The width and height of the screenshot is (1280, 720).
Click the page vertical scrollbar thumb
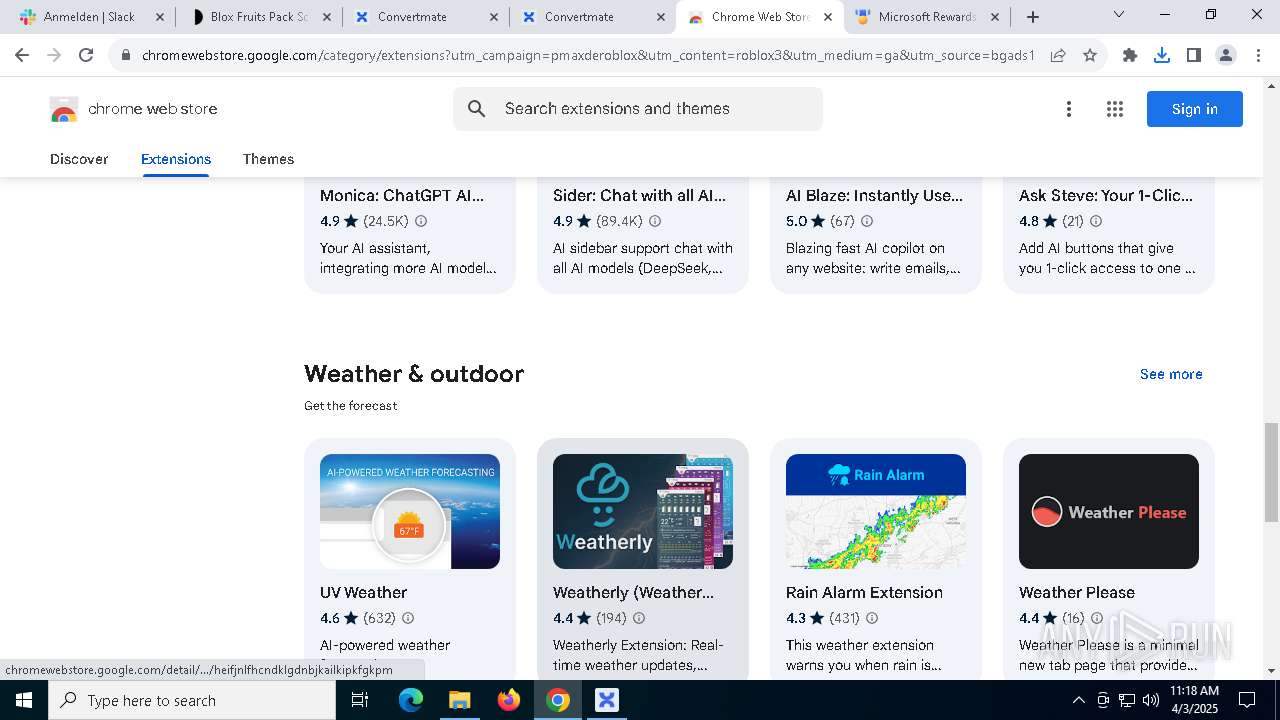[1271, 472]
